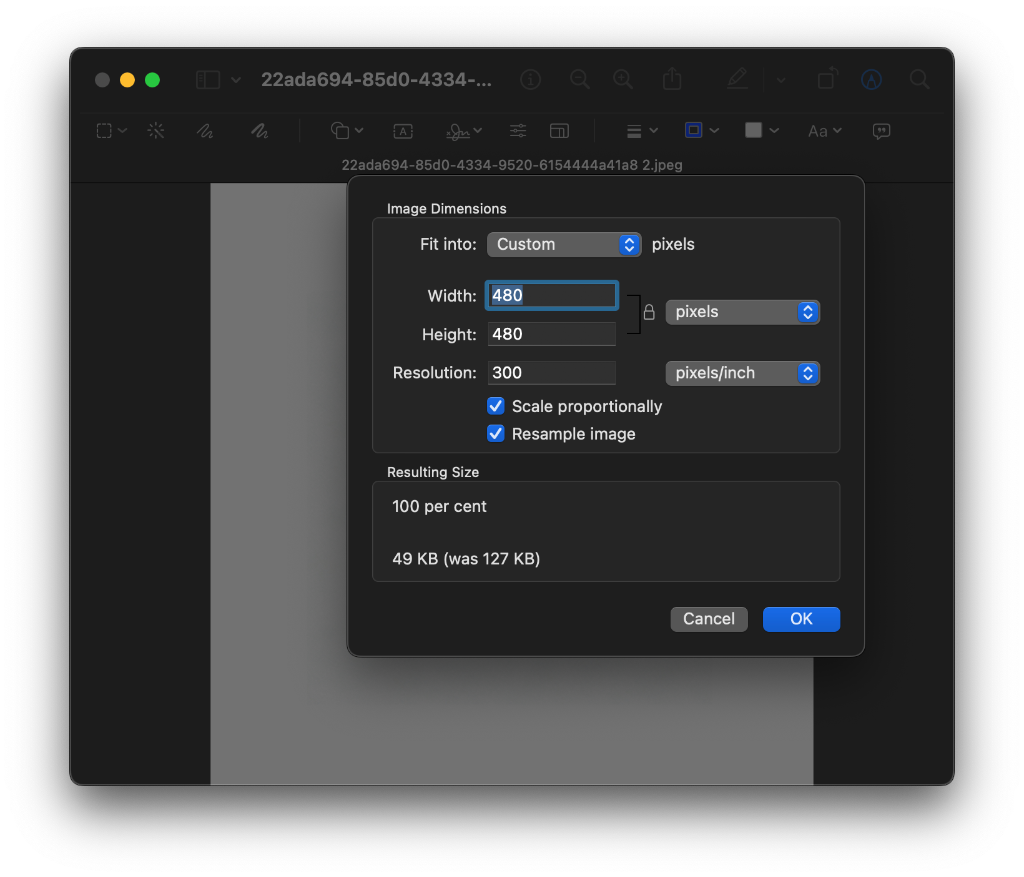
Task: Click the aspect ratio lock icon
Action: point(649,313)
